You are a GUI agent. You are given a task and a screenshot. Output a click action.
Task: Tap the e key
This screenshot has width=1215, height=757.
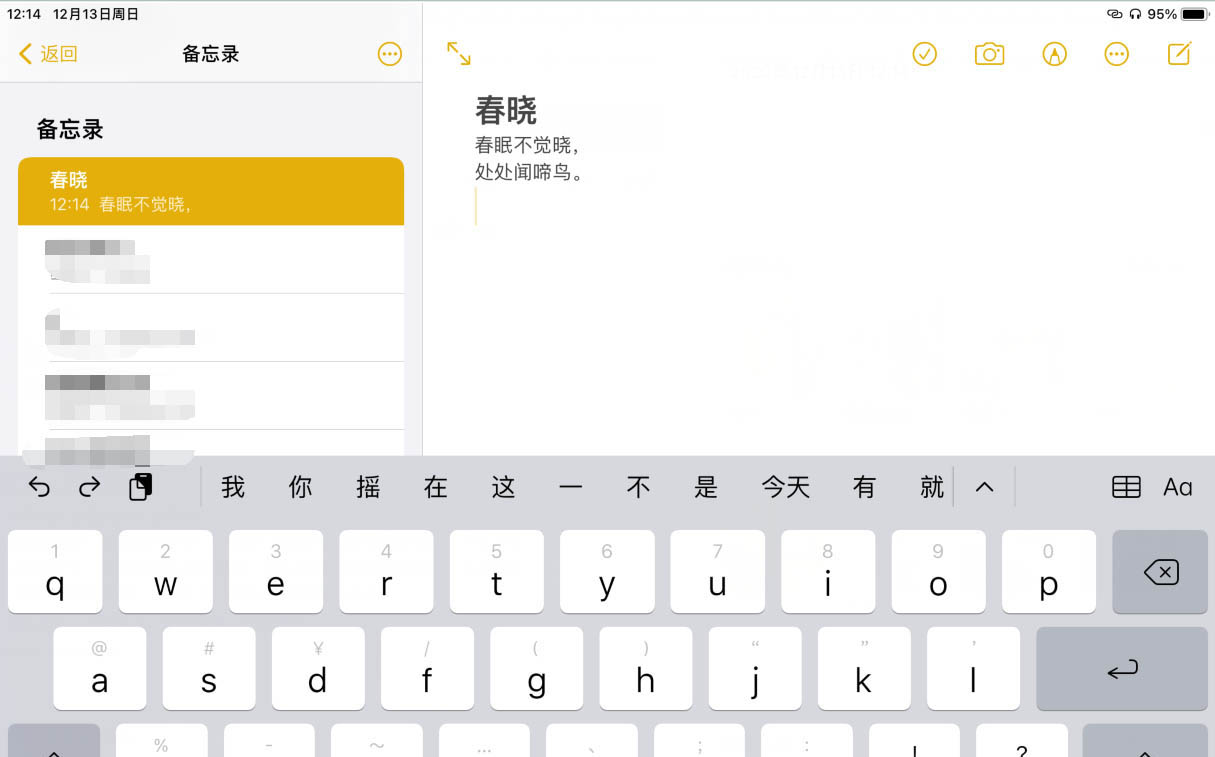276,572
